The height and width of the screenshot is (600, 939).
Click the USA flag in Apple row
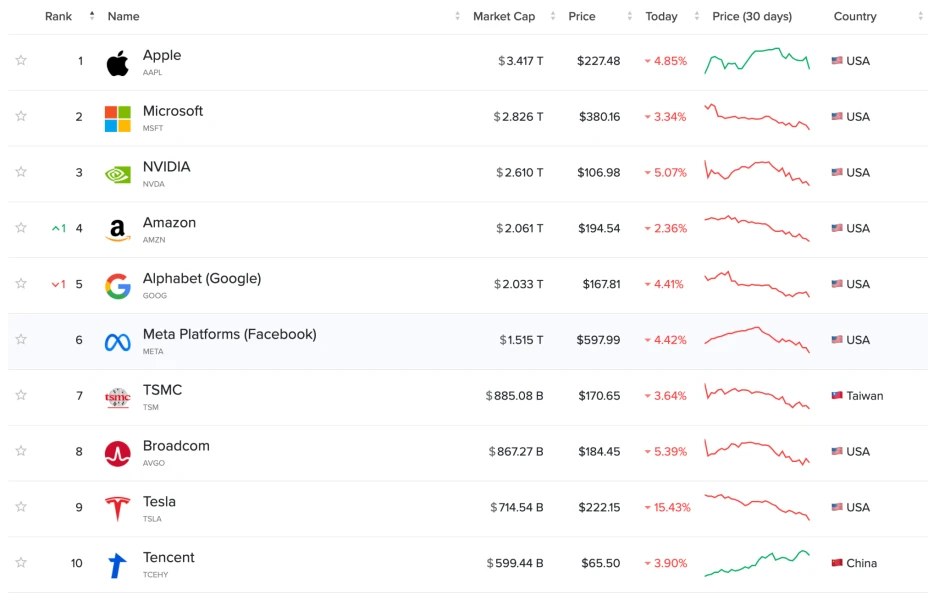(837, 60)
